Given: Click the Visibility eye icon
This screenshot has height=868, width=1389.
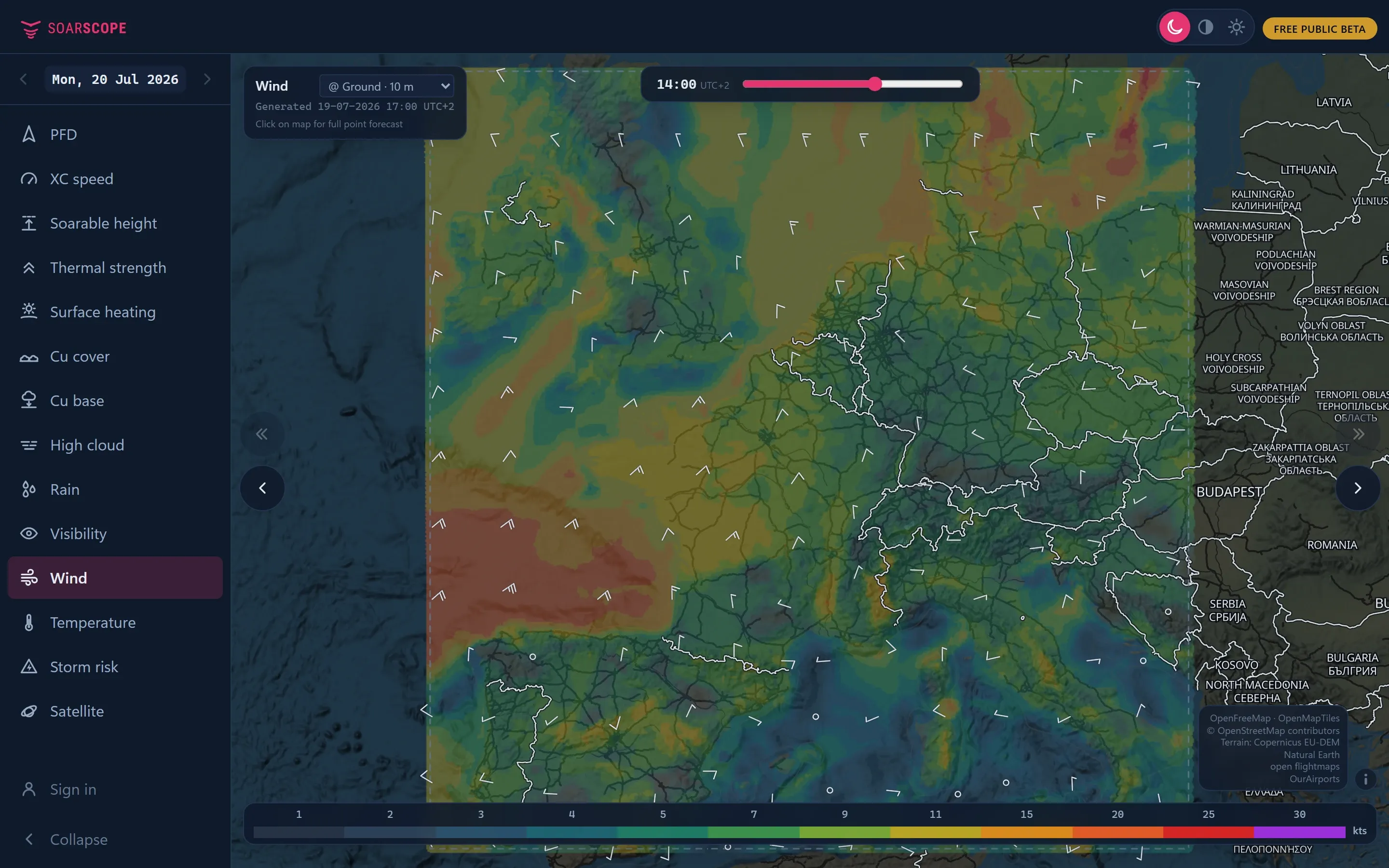Looking at the screenshot, I should [x=29, y=533].
